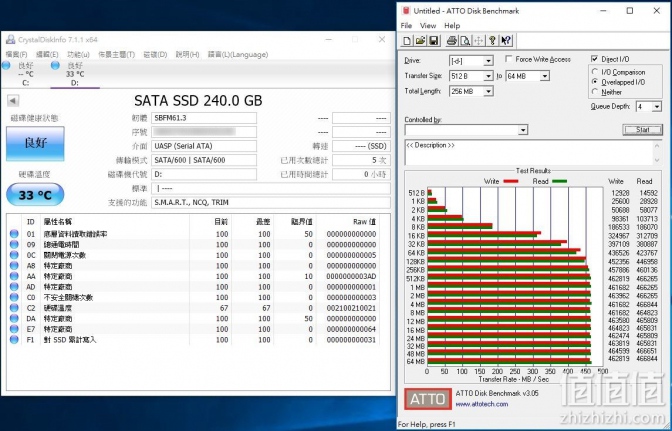Click the 512 B write result 12928

(x=620, y=193)
